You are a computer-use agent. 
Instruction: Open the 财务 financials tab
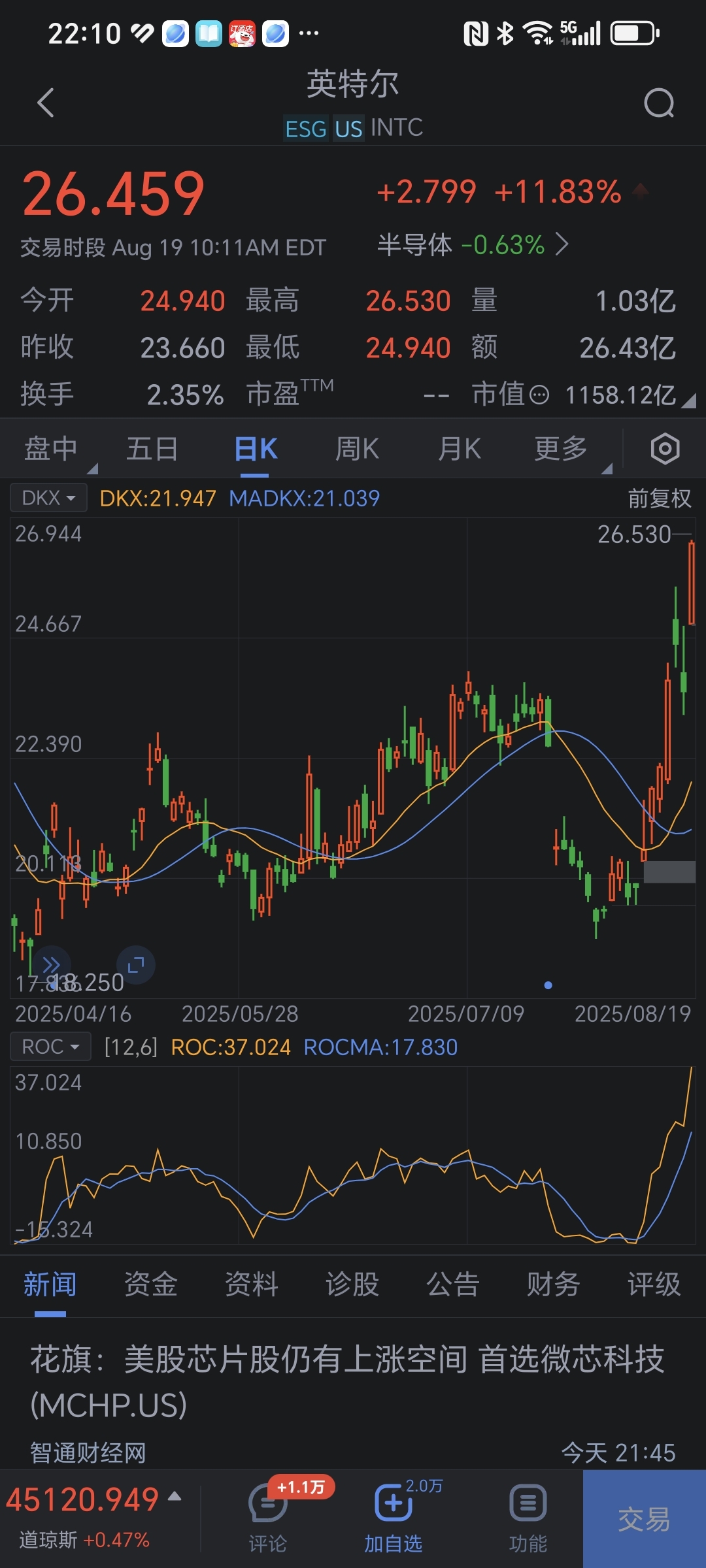(554, 1284)
